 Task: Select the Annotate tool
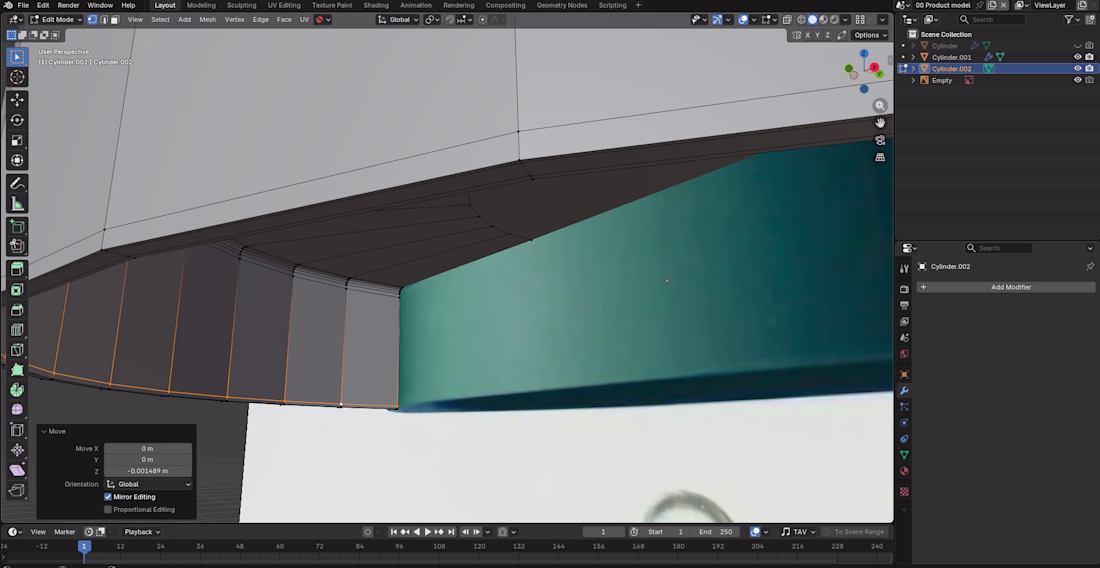17,184
